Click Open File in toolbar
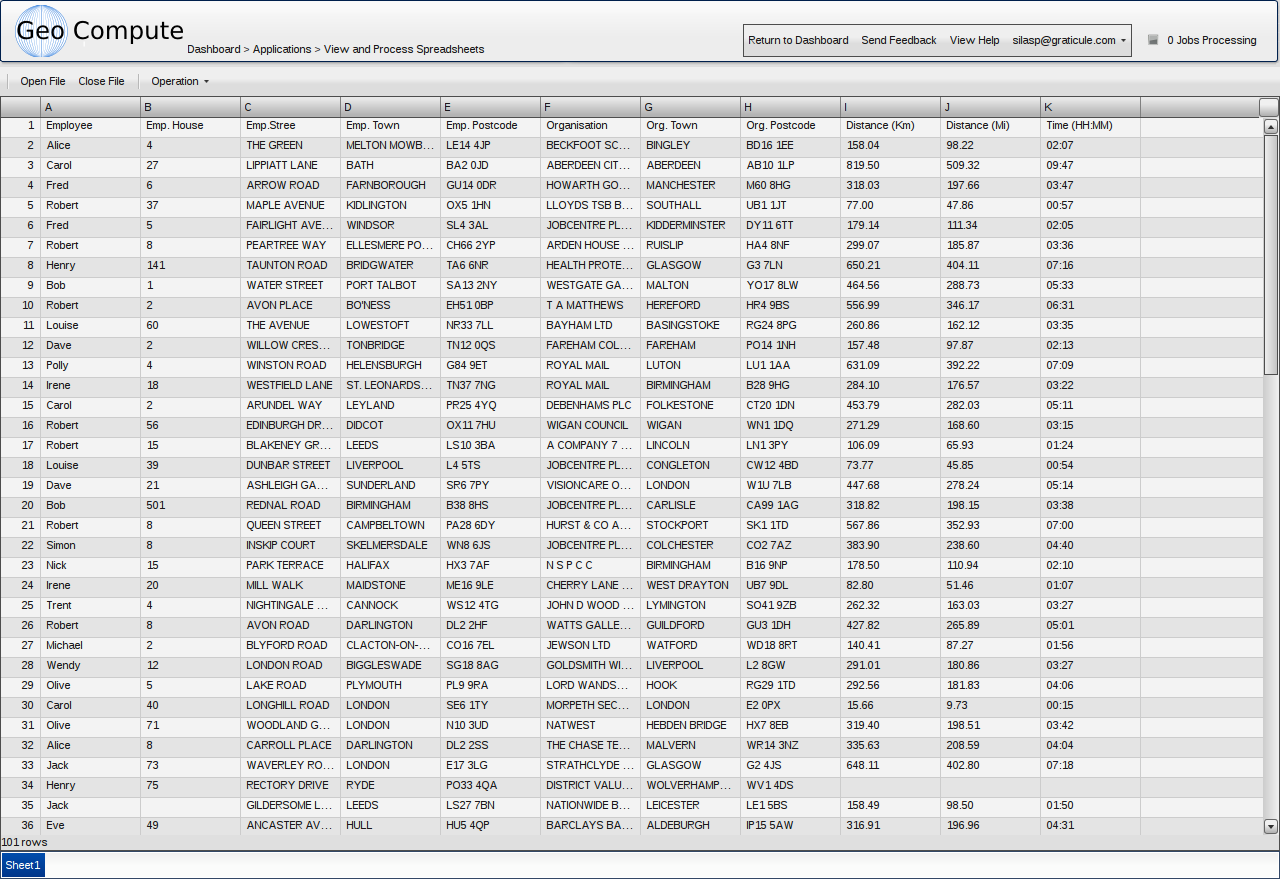The height and width of the screenshot is (879, 1280). [43, 81]
